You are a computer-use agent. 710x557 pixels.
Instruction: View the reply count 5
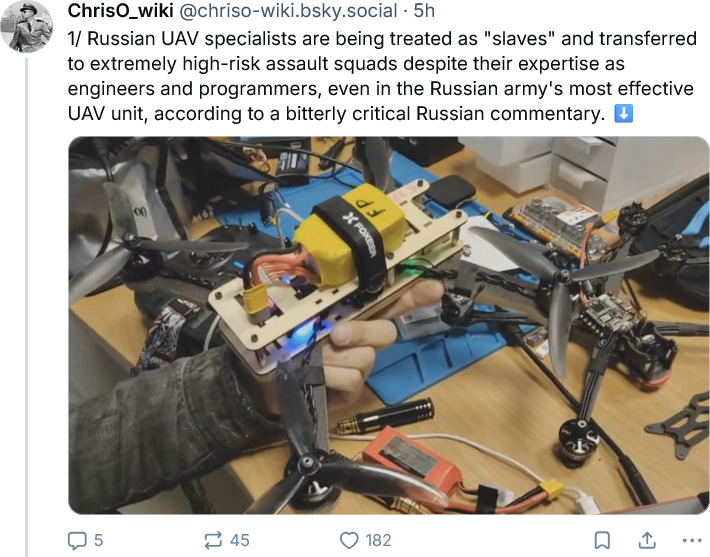[x=99, y=540]
